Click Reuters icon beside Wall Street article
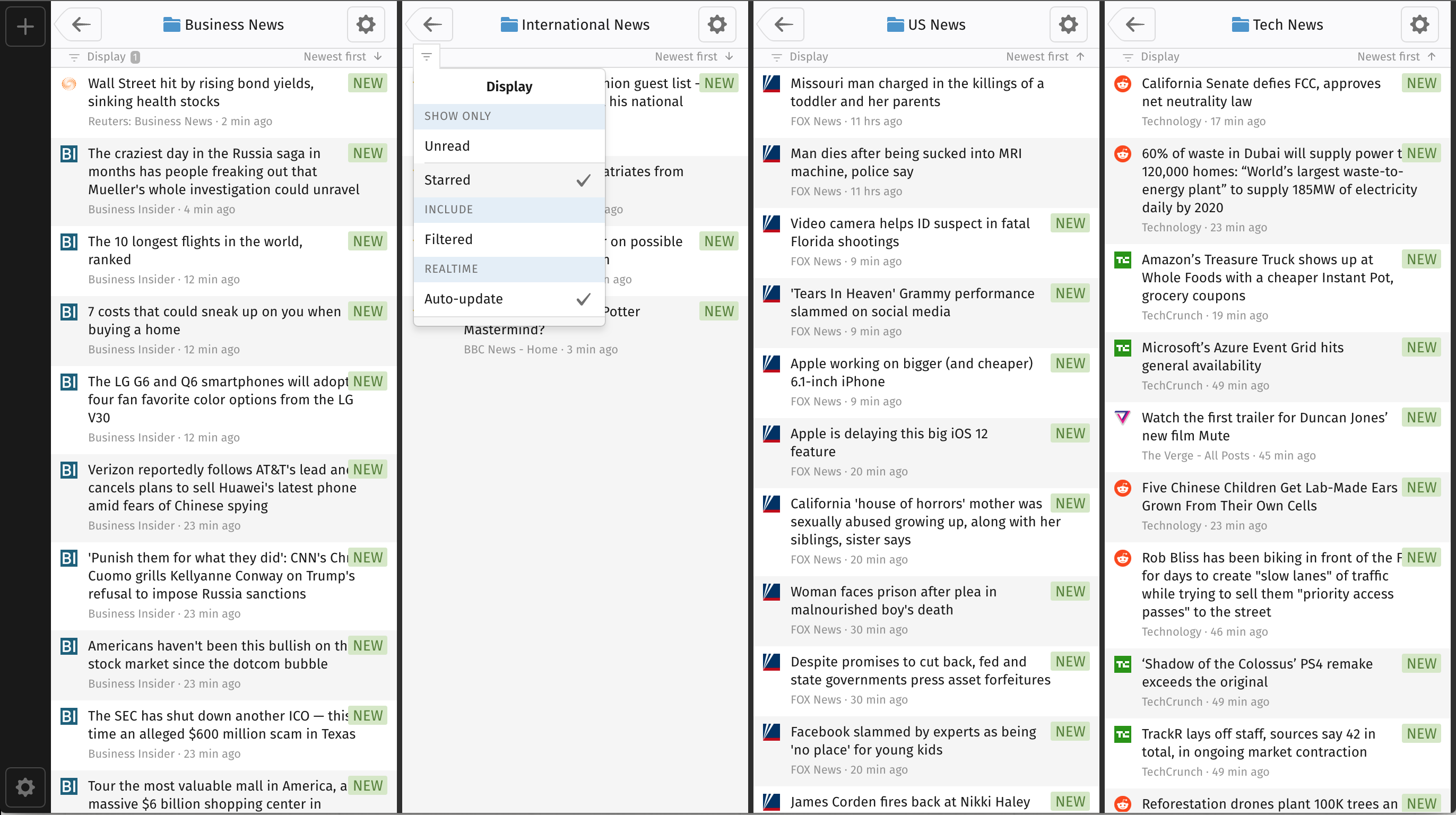This screenshot has height=815, width=1456. click(x=69, y=84)
